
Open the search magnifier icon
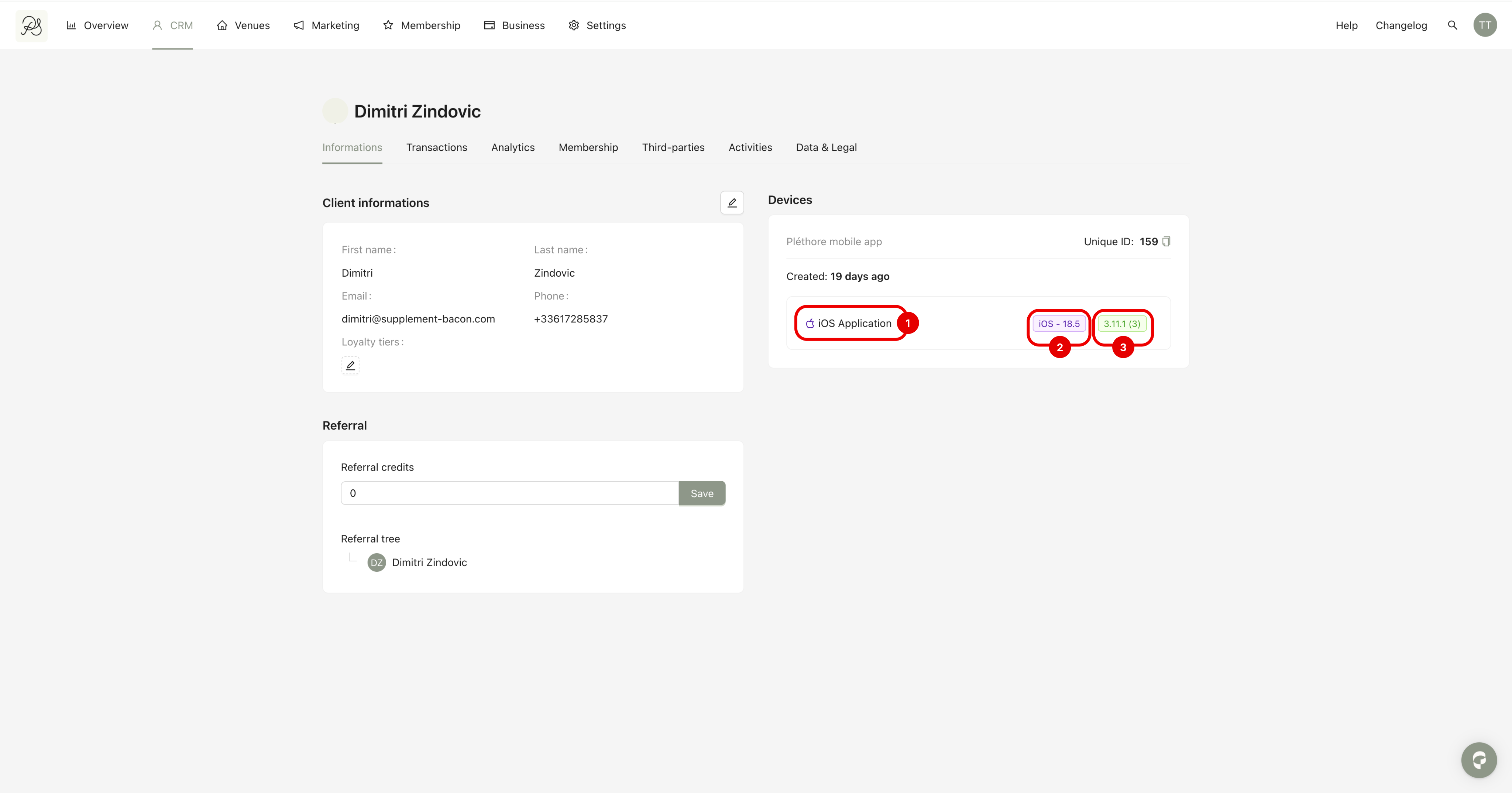(x=1452, y=25)
